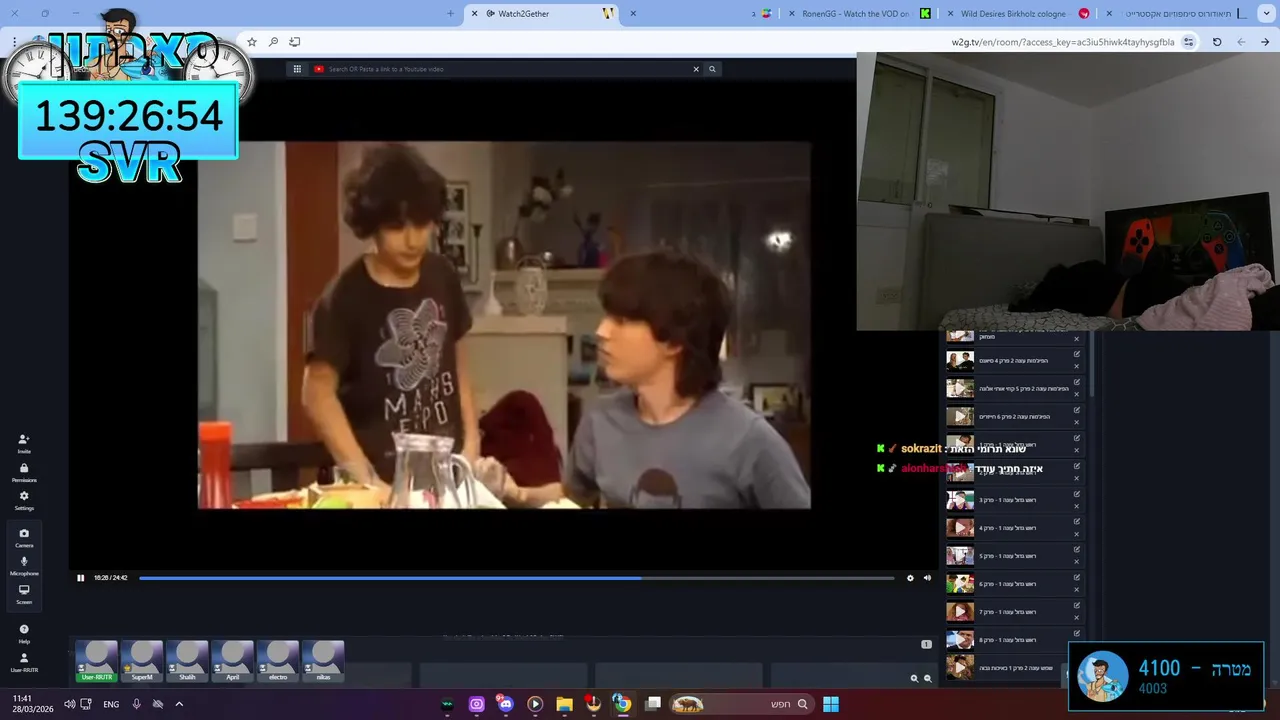Click the search magnifier button
Screen dimensions: 1280x720
tap(712, 69)
